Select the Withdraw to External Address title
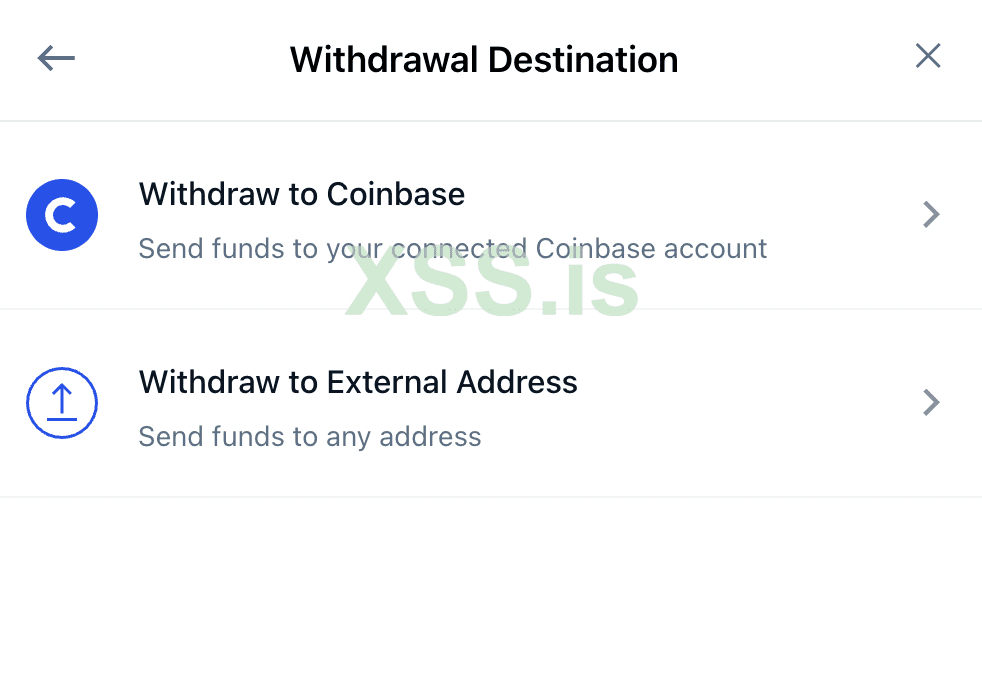Viewport: 982px width, 684px height. point(358,382)
